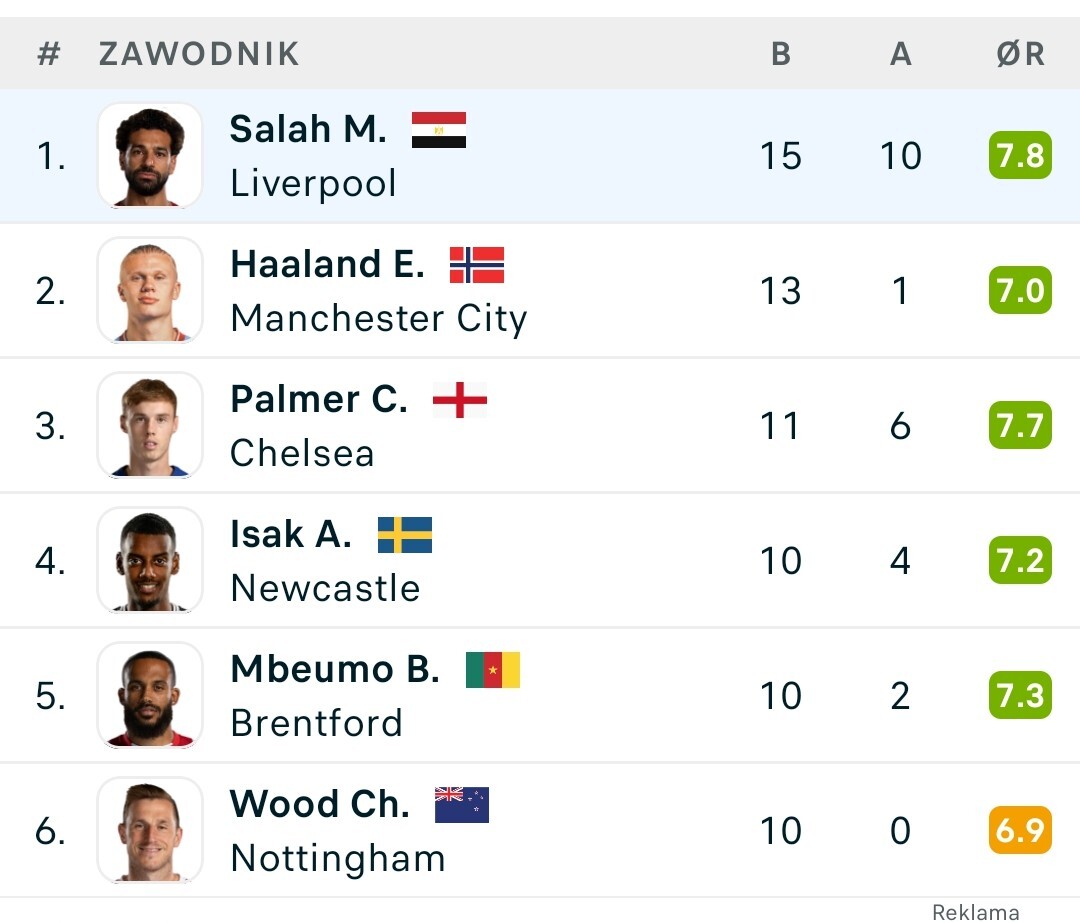This screenshot has height=923, width=1080.
Task: Go to Chelsea team page
Action: 302,453
